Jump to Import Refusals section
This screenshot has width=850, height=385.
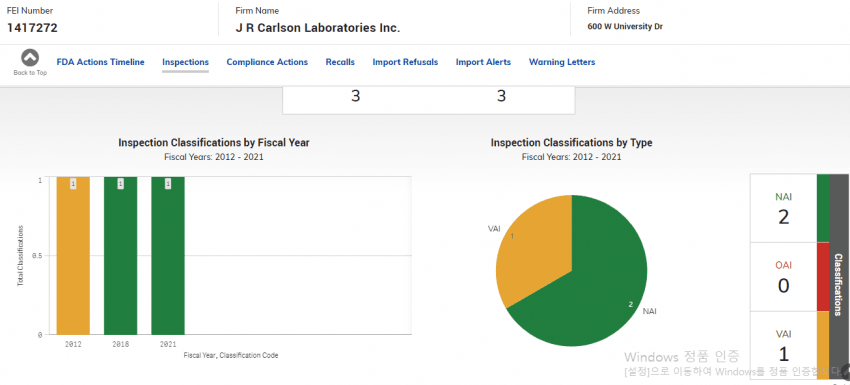pyautogui.click(x=405, y=62)
